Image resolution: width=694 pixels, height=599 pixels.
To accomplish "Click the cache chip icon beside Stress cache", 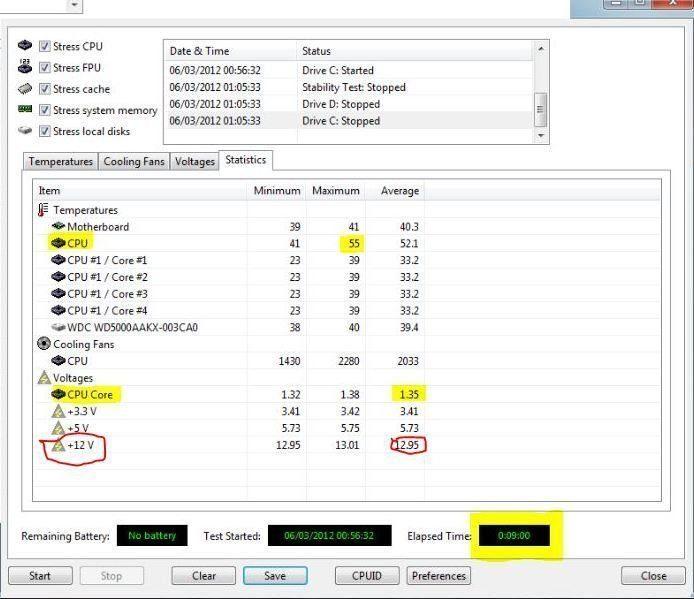I will 25,89.
